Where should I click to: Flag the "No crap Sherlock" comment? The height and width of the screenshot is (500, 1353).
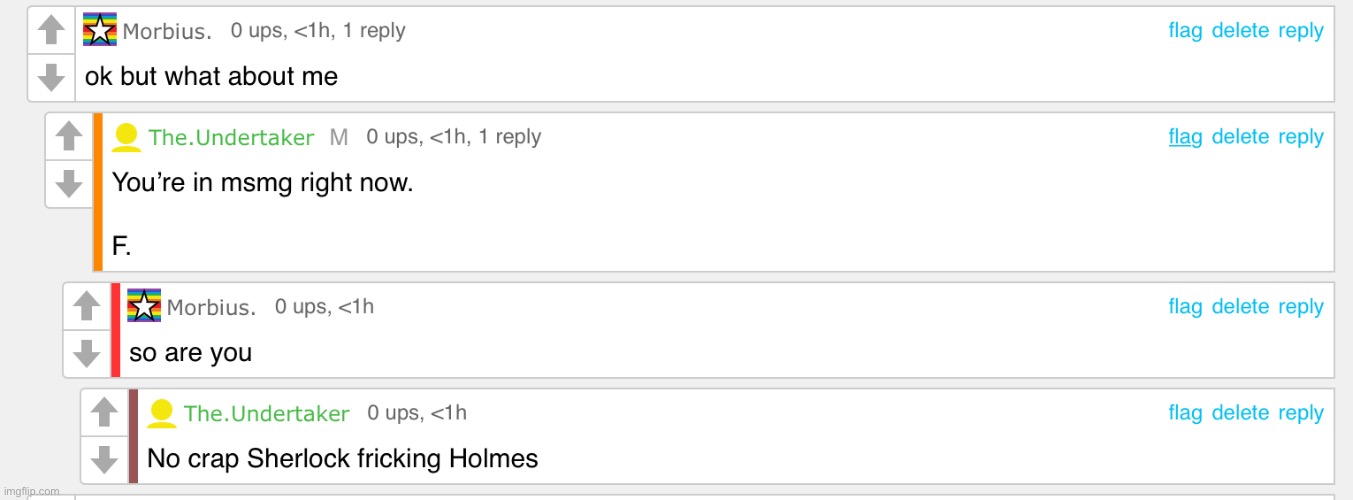point(1185,413)
